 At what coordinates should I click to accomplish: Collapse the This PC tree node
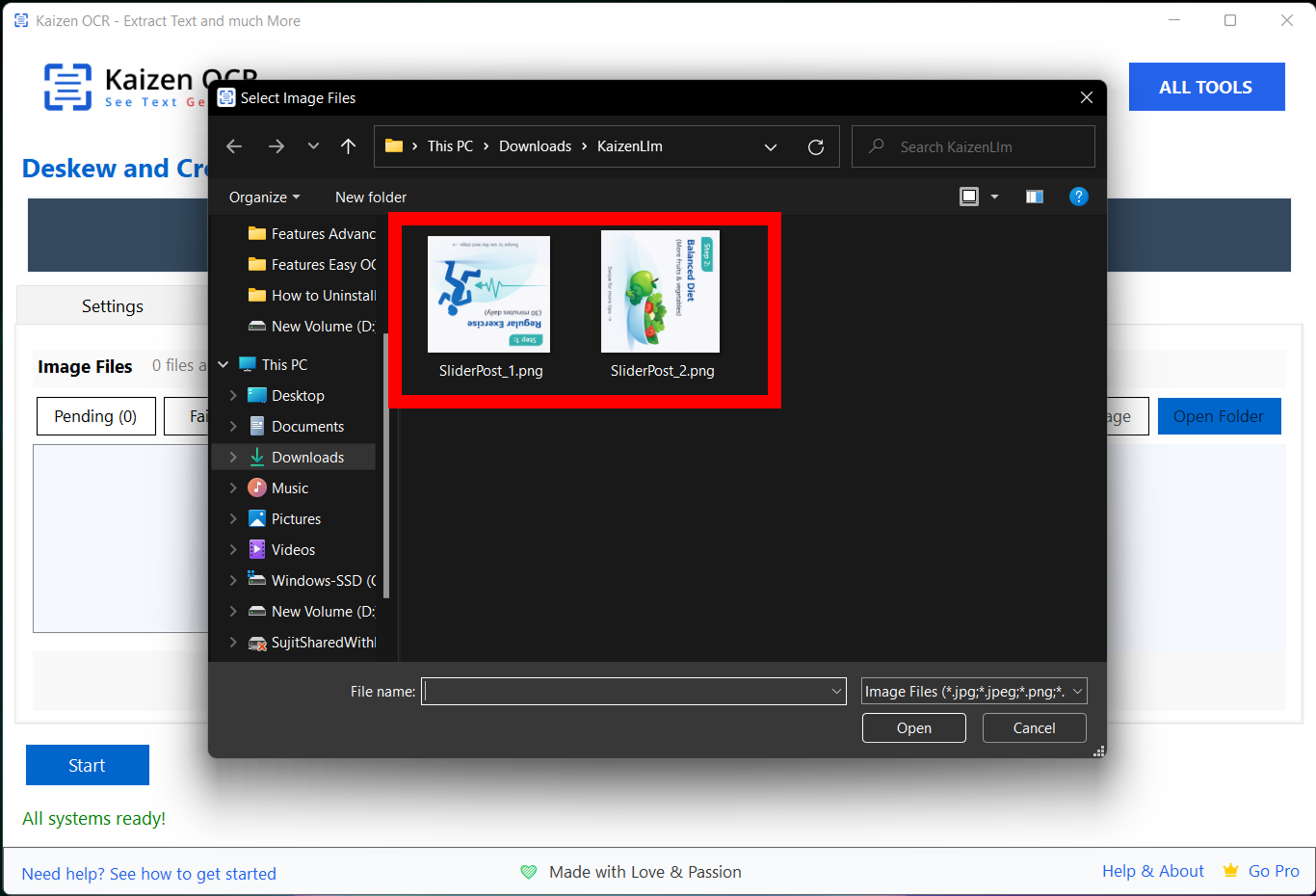[224, 365]
